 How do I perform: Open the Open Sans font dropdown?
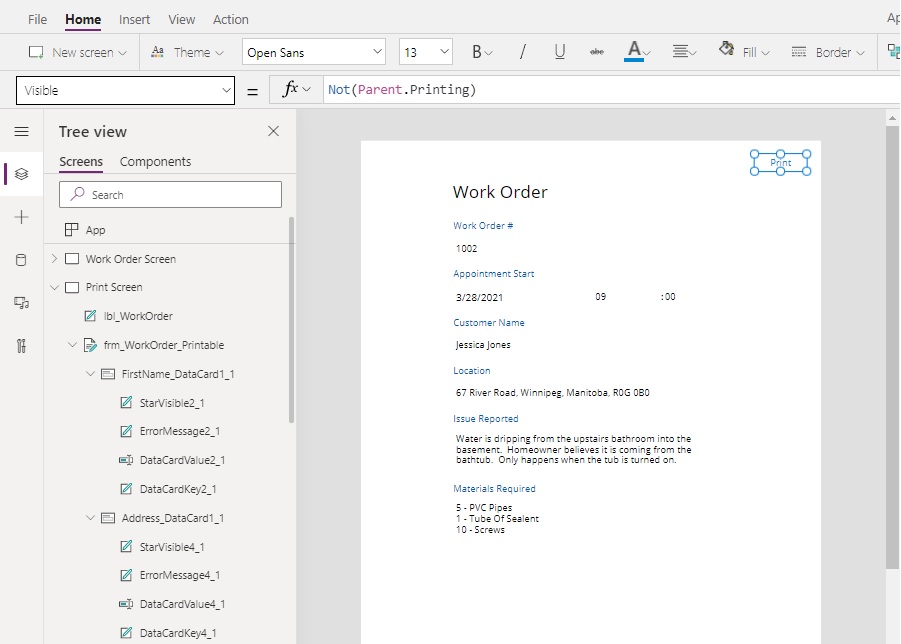pos(314,52)
